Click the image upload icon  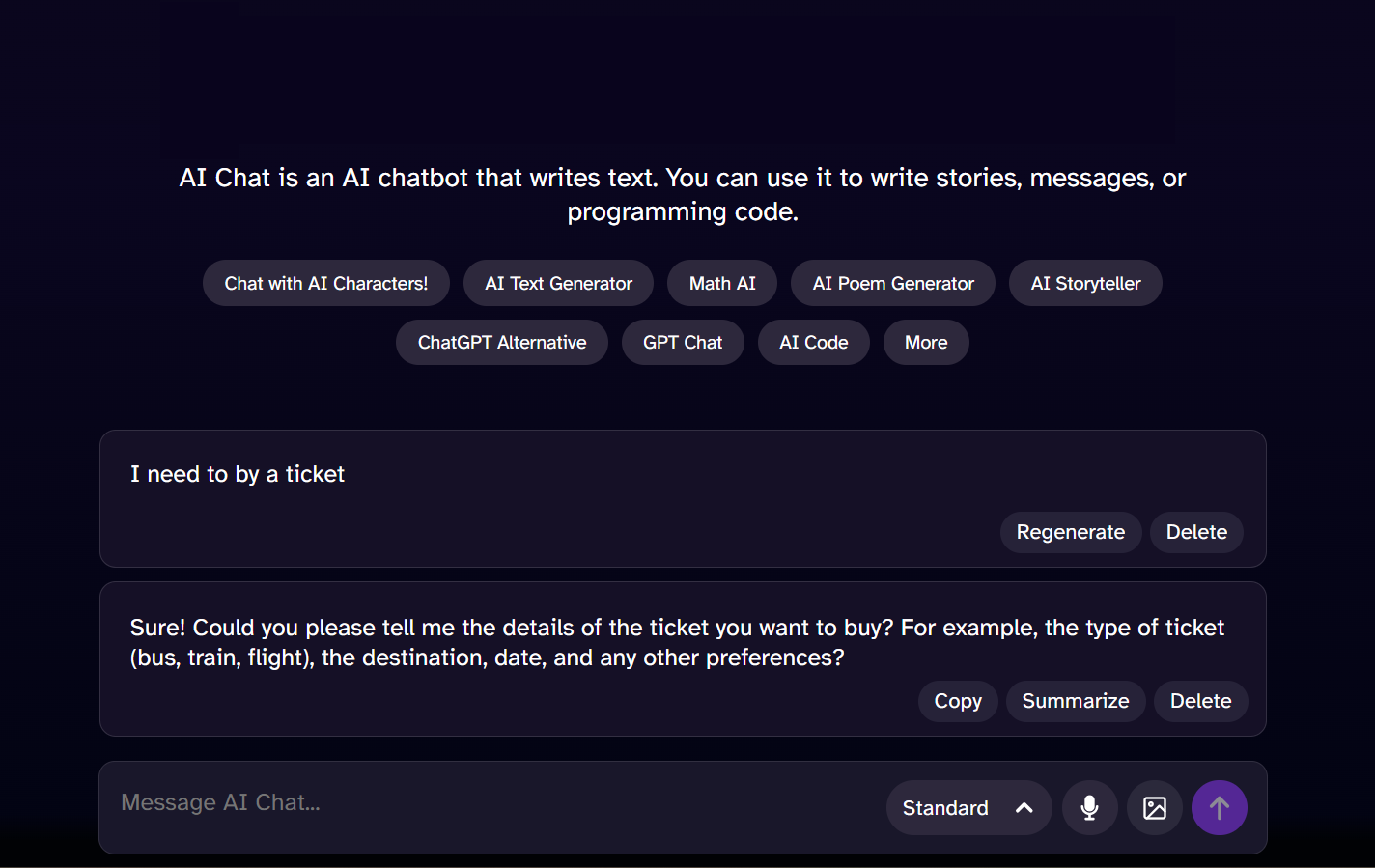tap(1155, 808)
